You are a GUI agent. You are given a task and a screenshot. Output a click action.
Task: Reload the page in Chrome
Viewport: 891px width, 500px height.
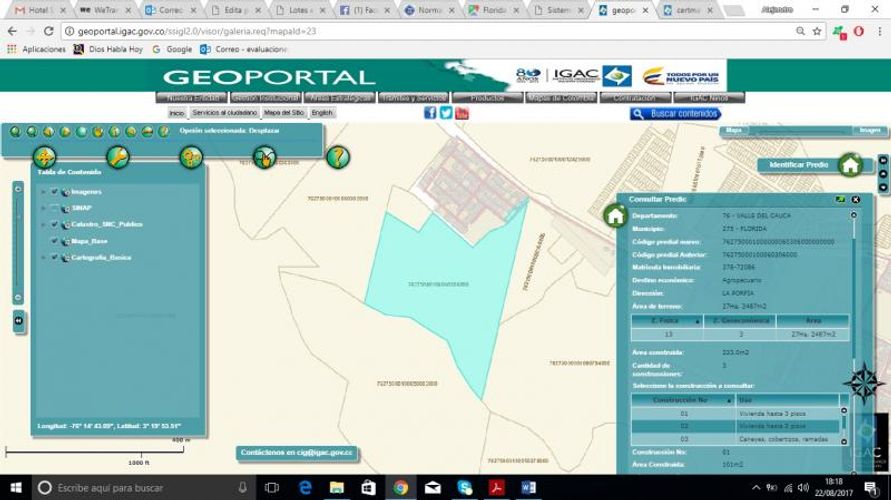[48, 31]
